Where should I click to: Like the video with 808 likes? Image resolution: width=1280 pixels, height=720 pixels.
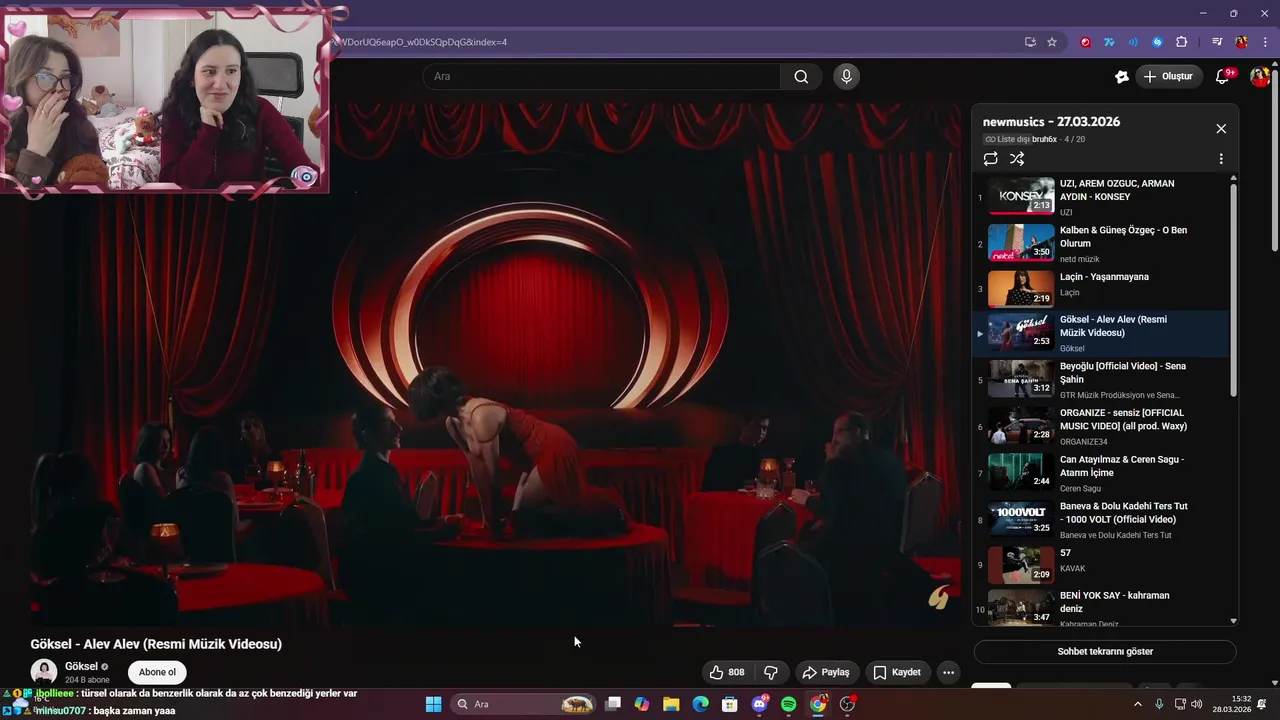(x=727, y=672)
